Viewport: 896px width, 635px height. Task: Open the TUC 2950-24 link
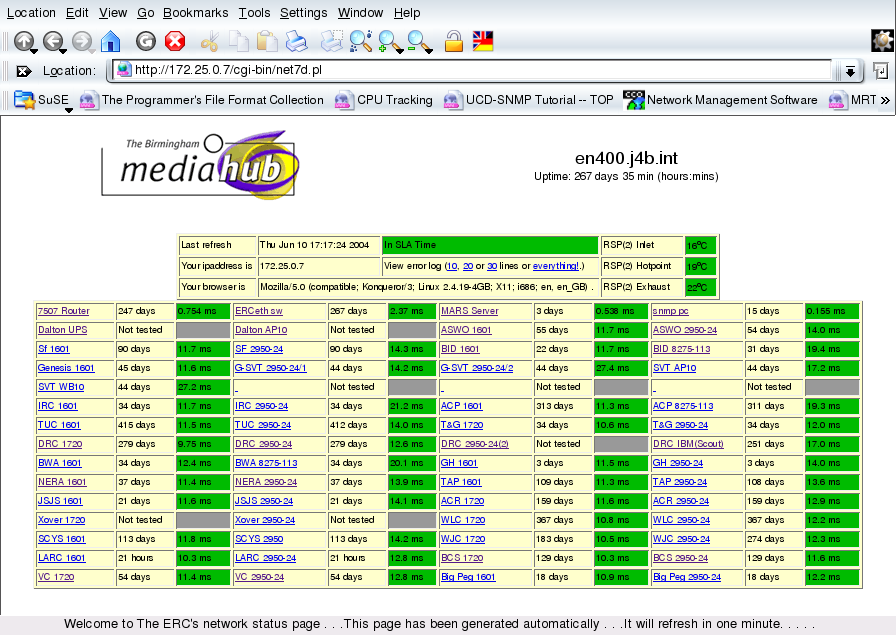tap(263, 425)
